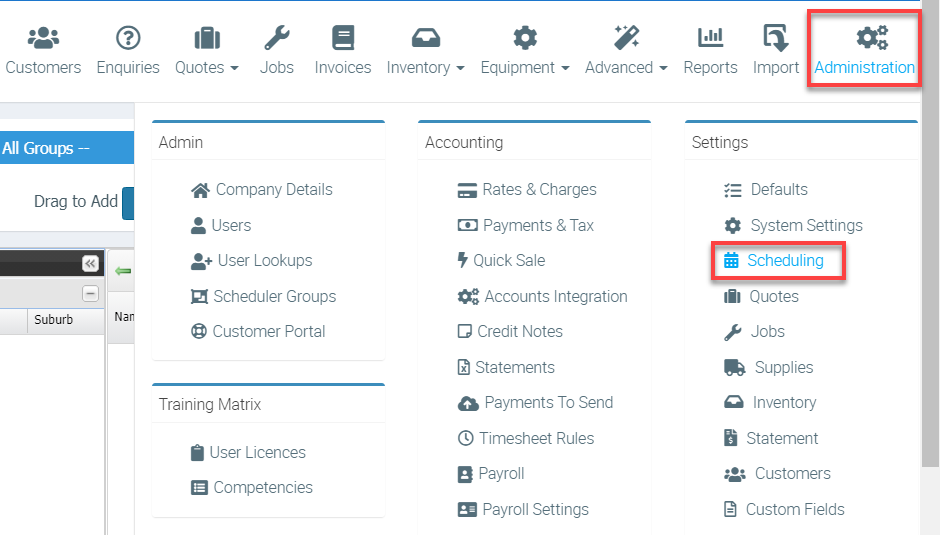
Task: Open Company Details under Admin
Action: (273, 190)
